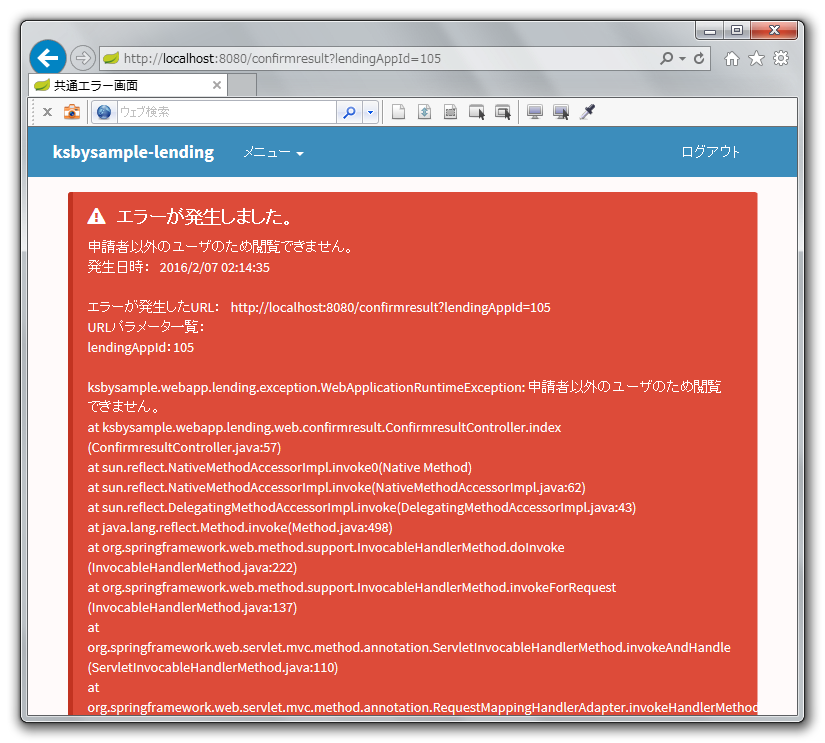
Task: Click the address bar URL field
Action: click(x=378, y=58)
